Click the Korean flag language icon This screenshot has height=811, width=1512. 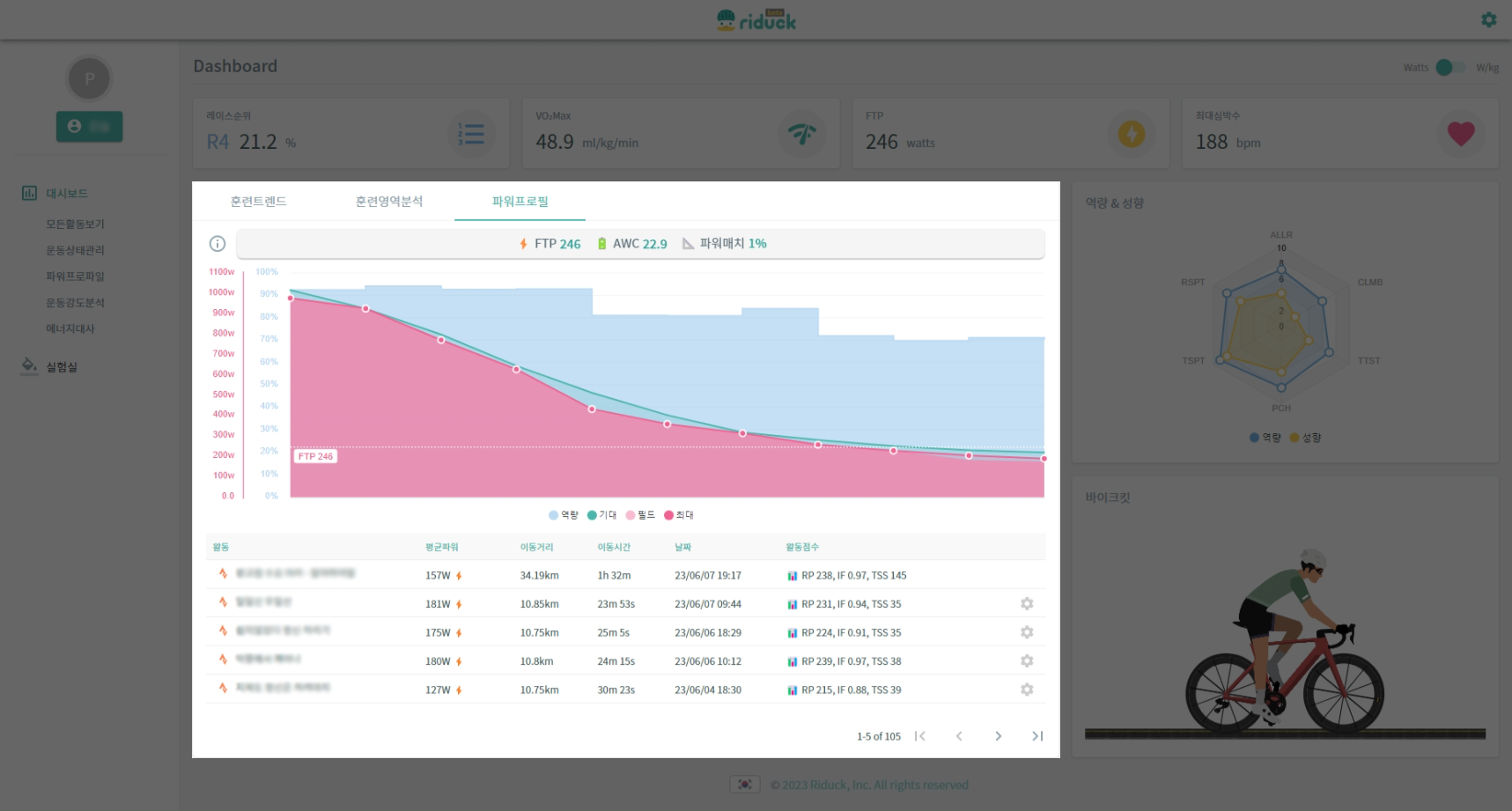[744, 785]
